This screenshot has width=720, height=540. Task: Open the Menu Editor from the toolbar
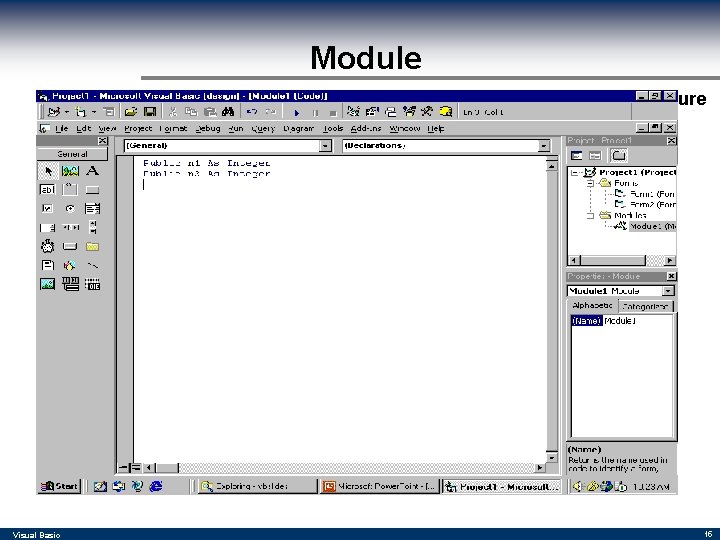point(108,112)
